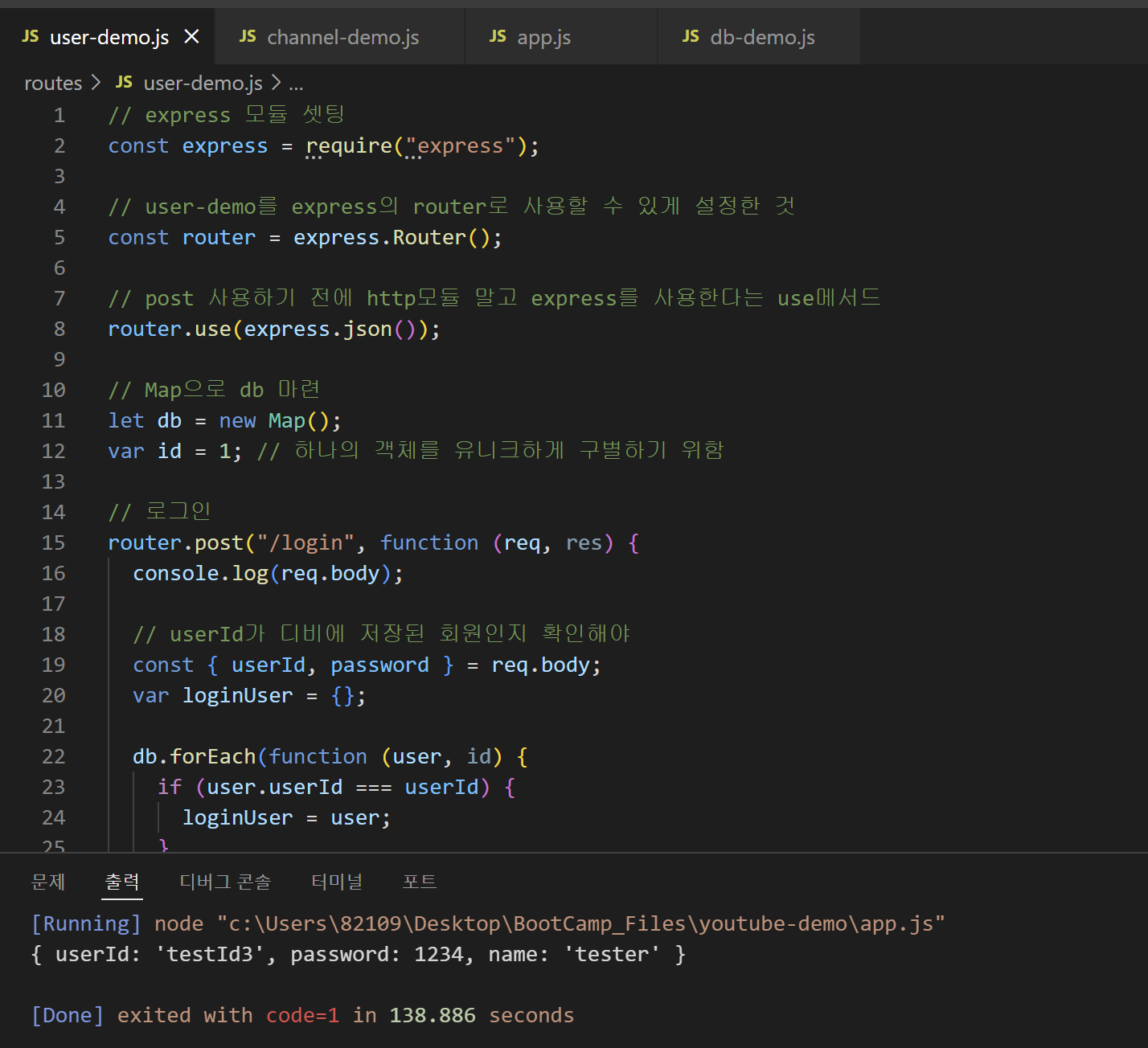This screenshot has height=1048, width=1148.
Task: Close the user-demo.js editor tab
Action: click(191, 37)
